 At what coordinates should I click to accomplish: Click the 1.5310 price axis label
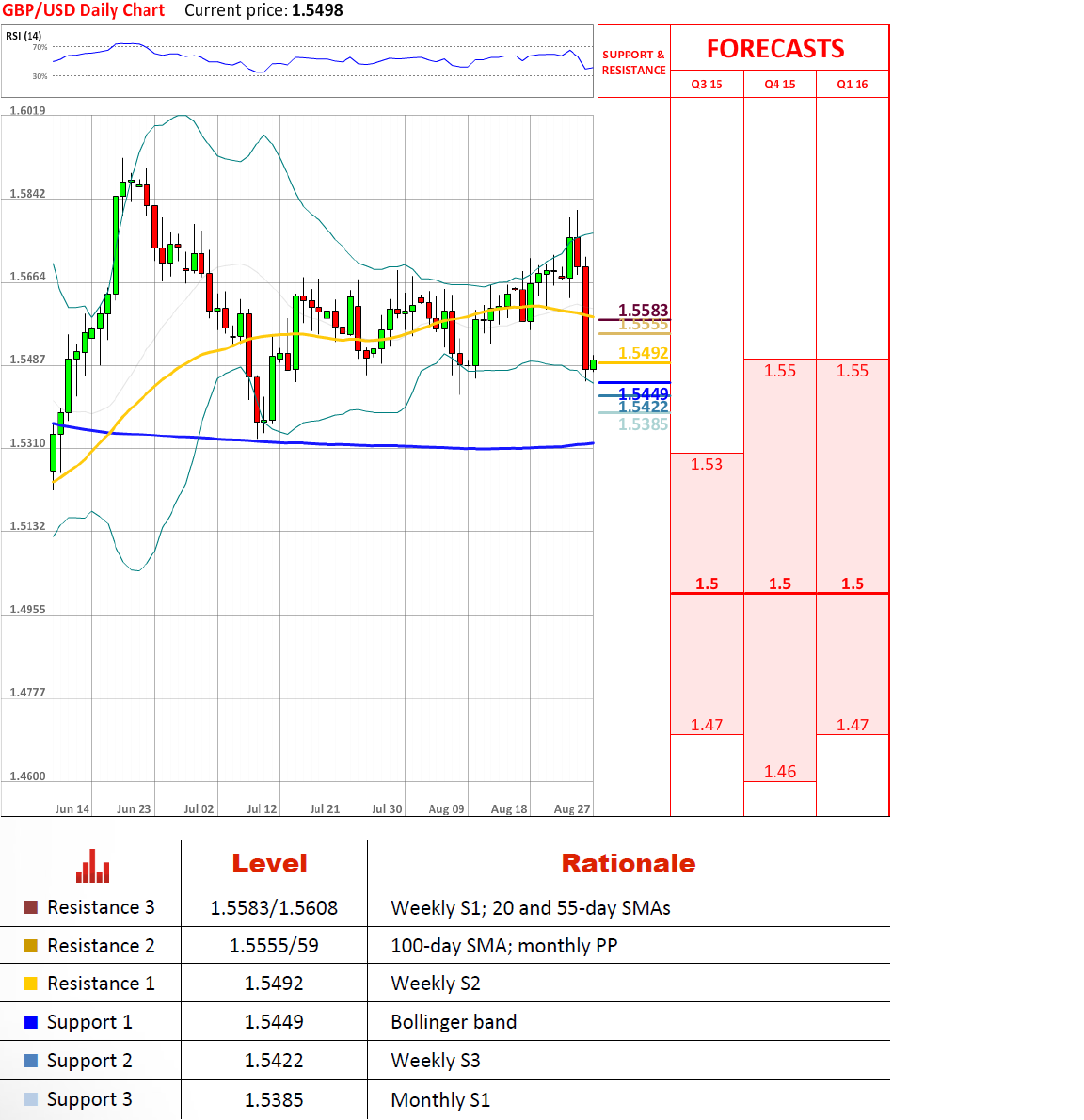point(28,443)
